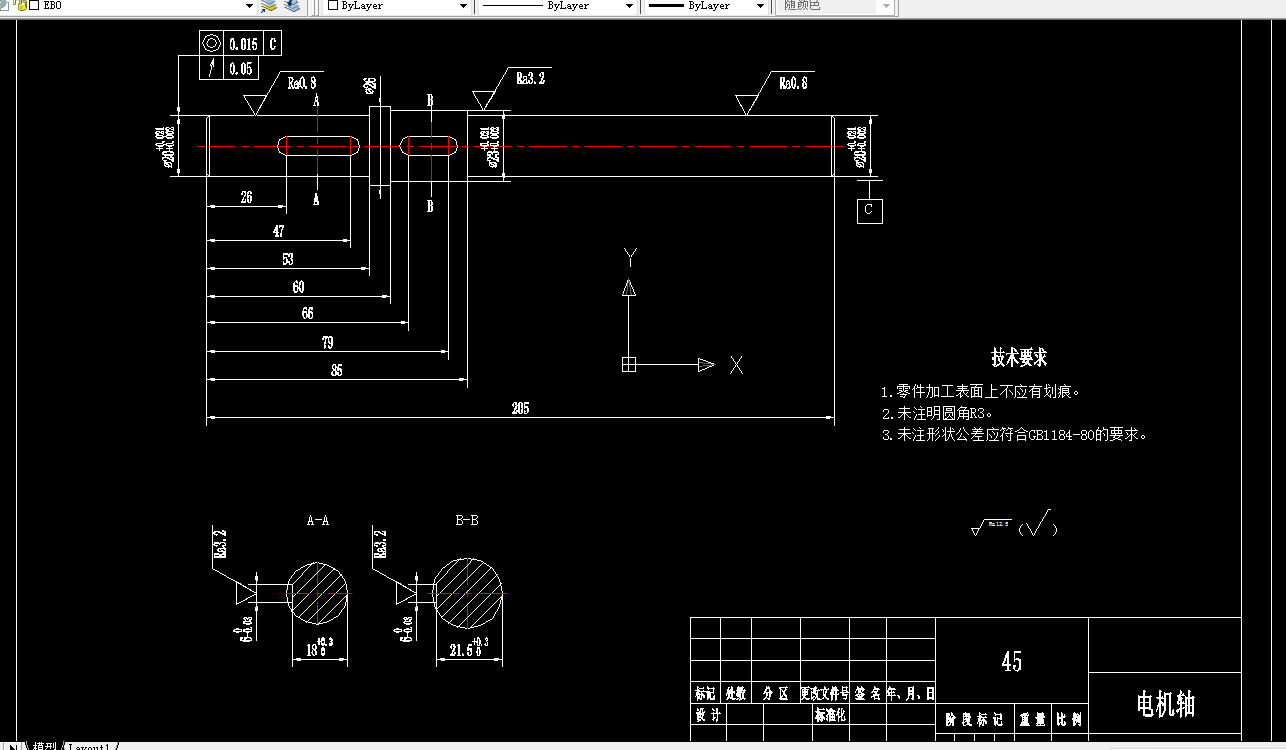Select the X axis label

click(x=736, y=365)
